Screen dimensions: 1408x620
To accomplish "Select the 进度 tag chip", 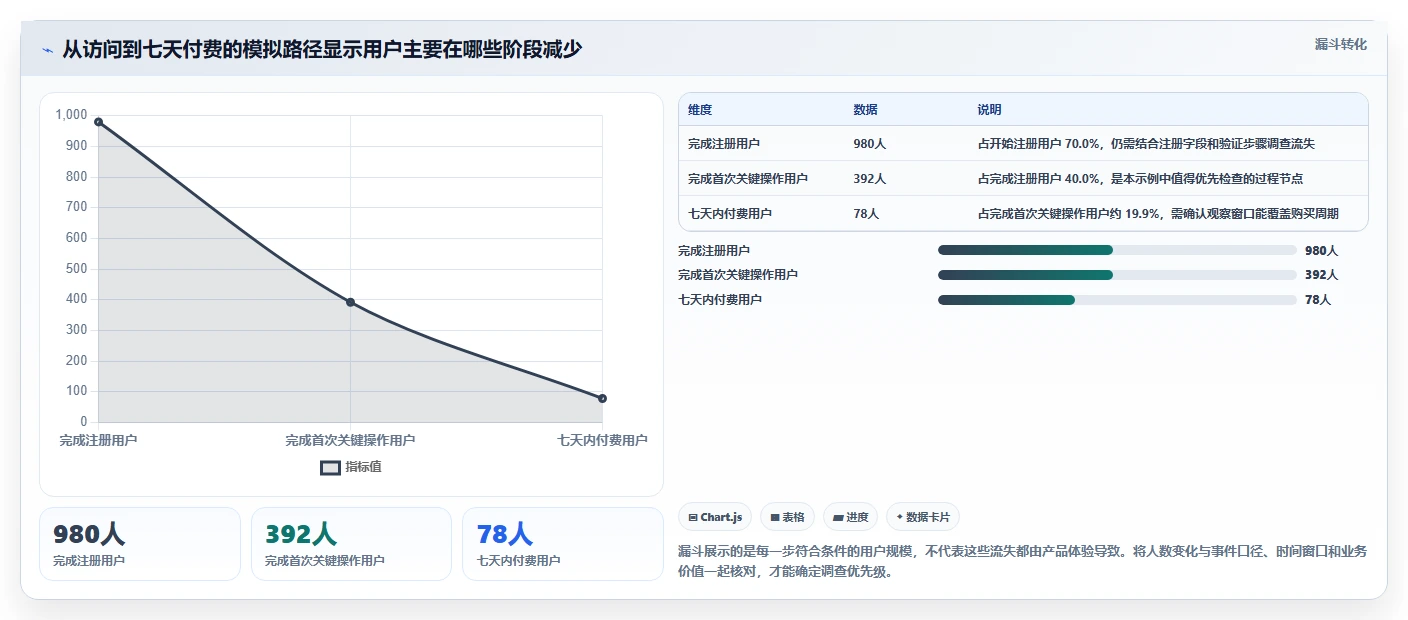I will pos(851,517).
